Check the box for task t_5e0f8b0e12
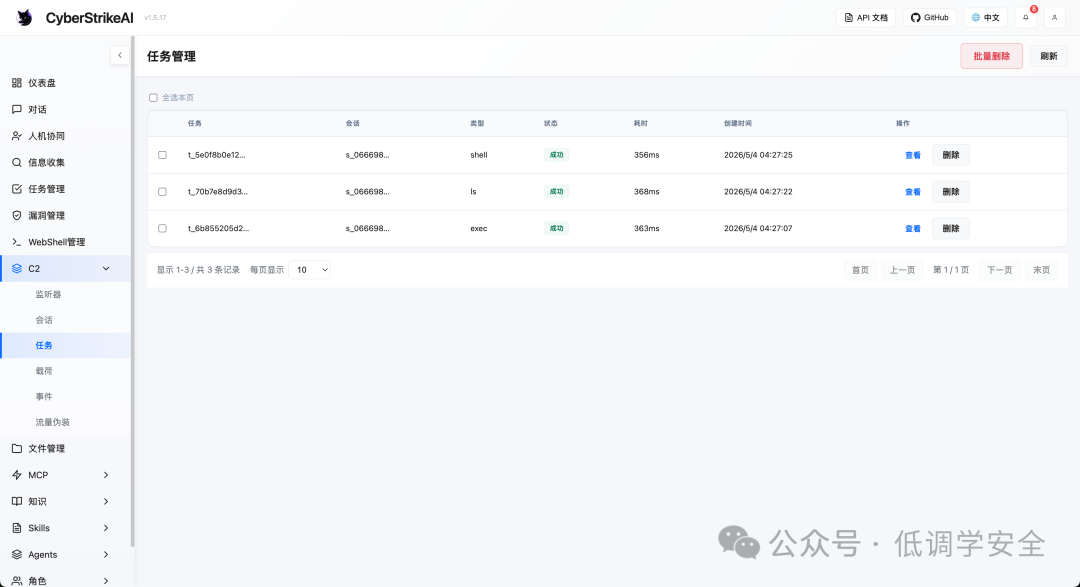 pyautogui.click(x=163, y=155)
